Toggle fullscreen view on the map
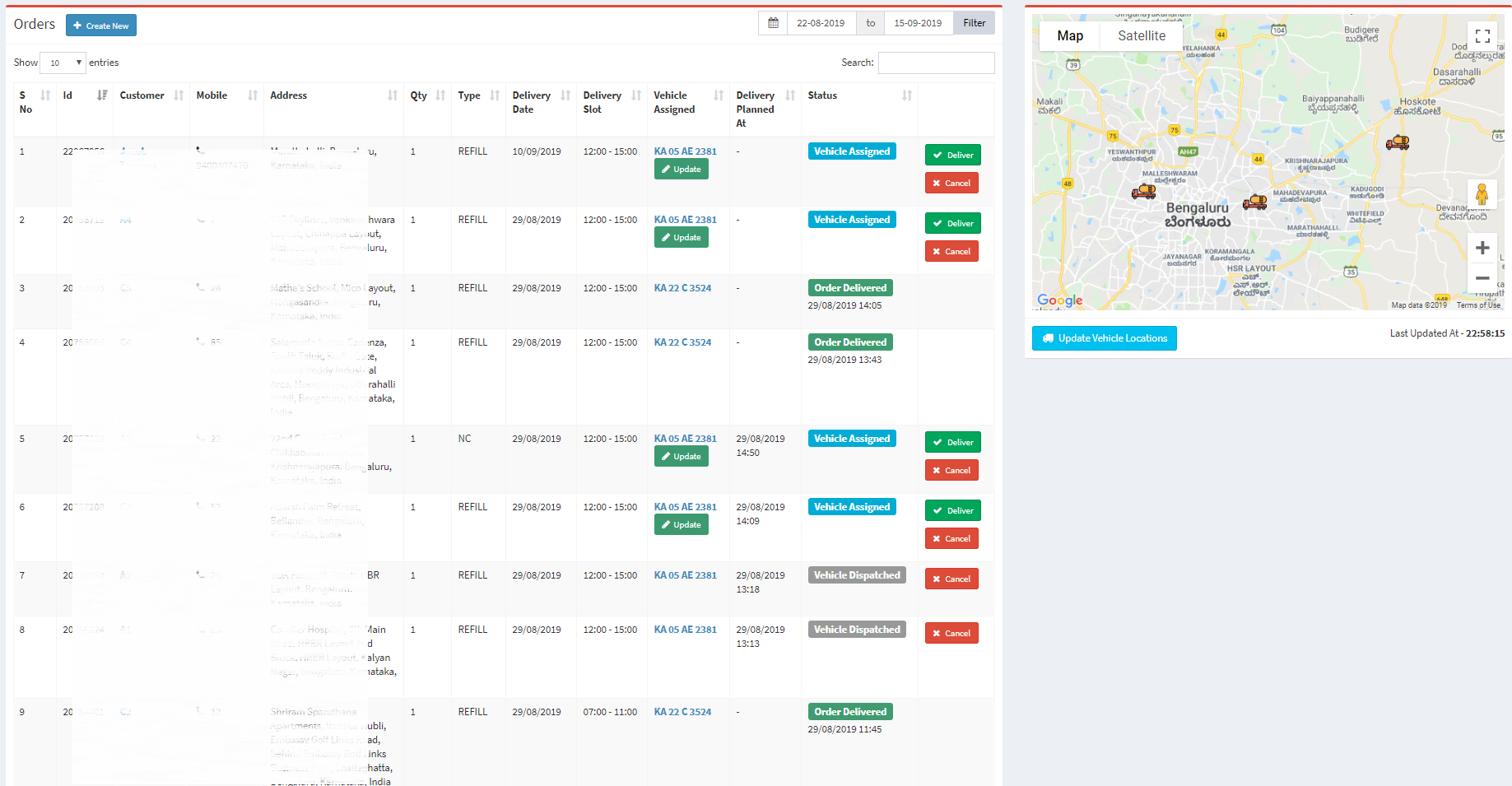 [x=1482, y=36]
